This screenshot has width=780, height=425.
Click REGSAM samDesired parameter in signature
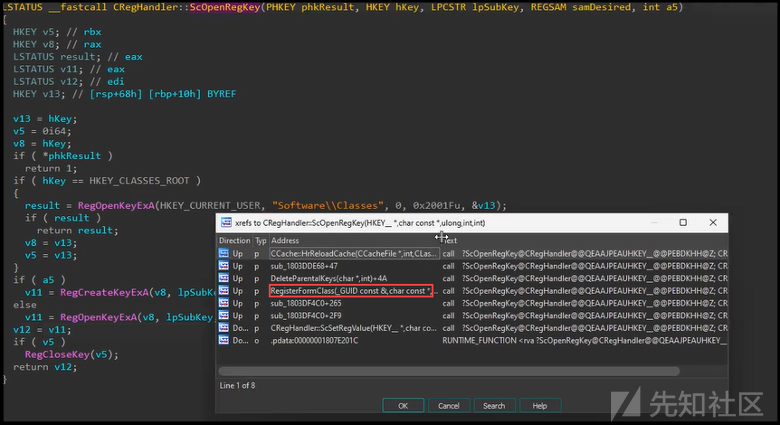point(581,7)
